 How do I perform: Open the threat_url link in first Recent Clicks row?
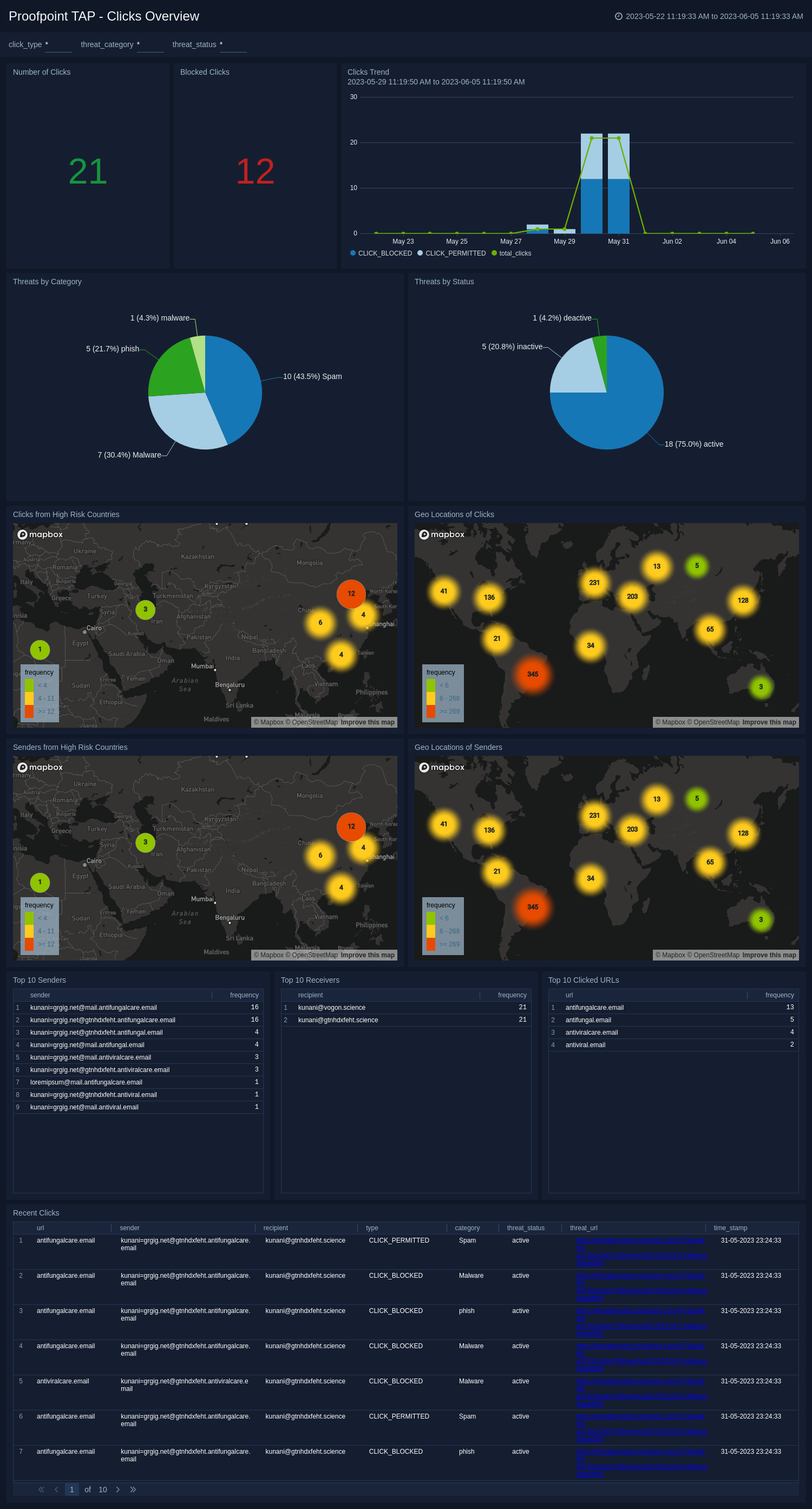pyautogui.click(x=641, y=1247)
